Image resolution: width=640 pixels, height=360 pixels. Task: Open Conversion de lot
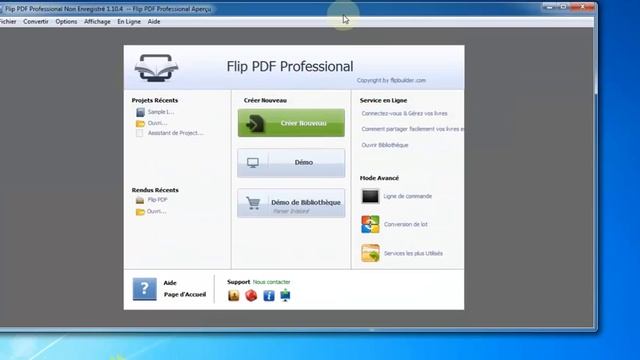pyautogui.click(x=406, y=224)
